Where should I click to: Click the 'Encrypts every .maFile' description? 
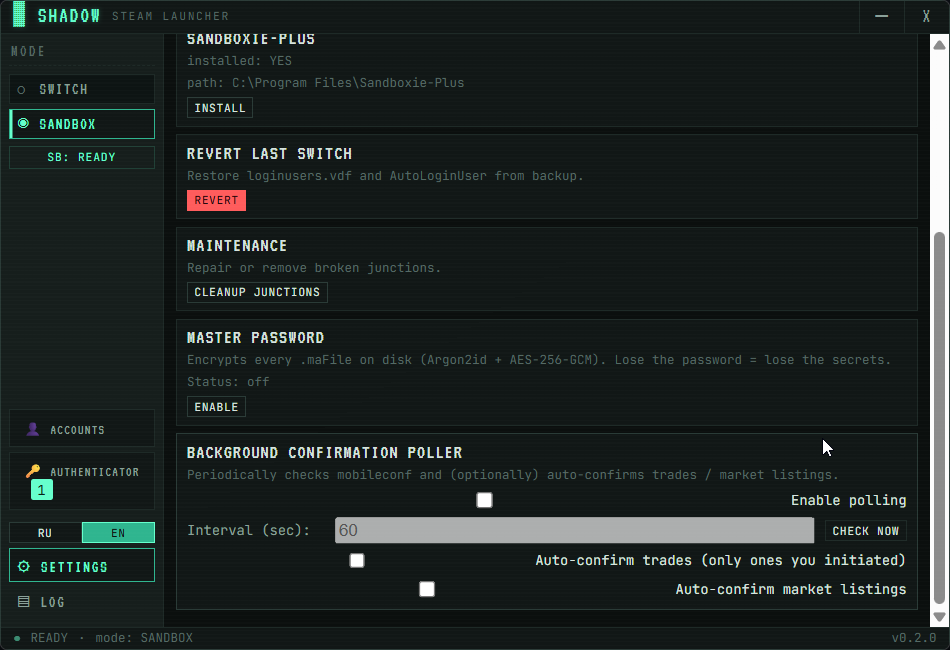[539, 360]
